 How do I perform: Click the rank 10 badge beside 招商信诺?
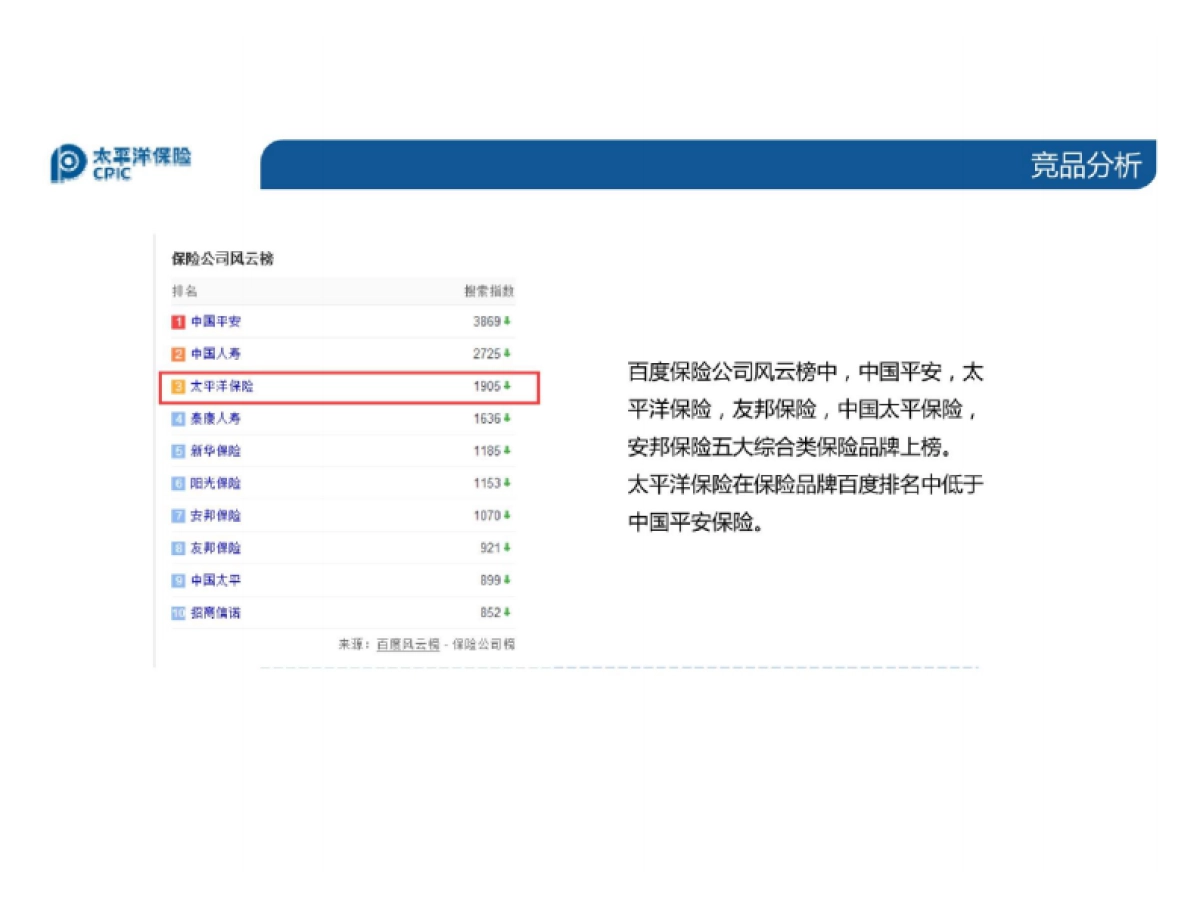(x=178, y=612)
